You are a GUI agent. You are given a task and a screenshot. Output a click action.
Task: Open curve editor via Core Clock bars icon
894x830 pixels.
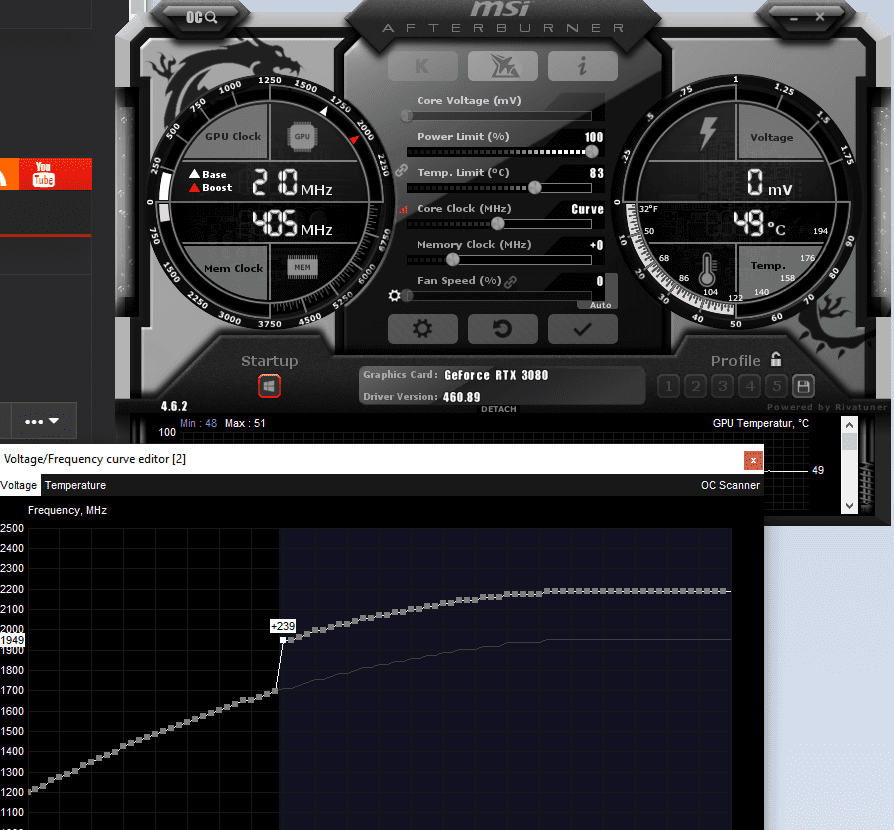[x=404, y=209]
